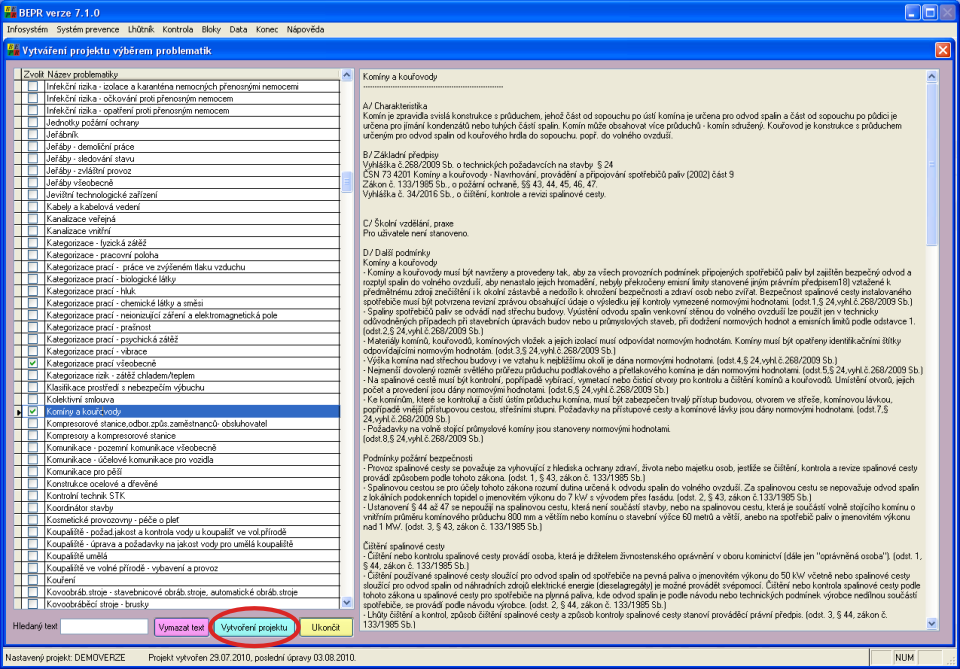Check Koordinátor stavby checkbox

(33, 508)
